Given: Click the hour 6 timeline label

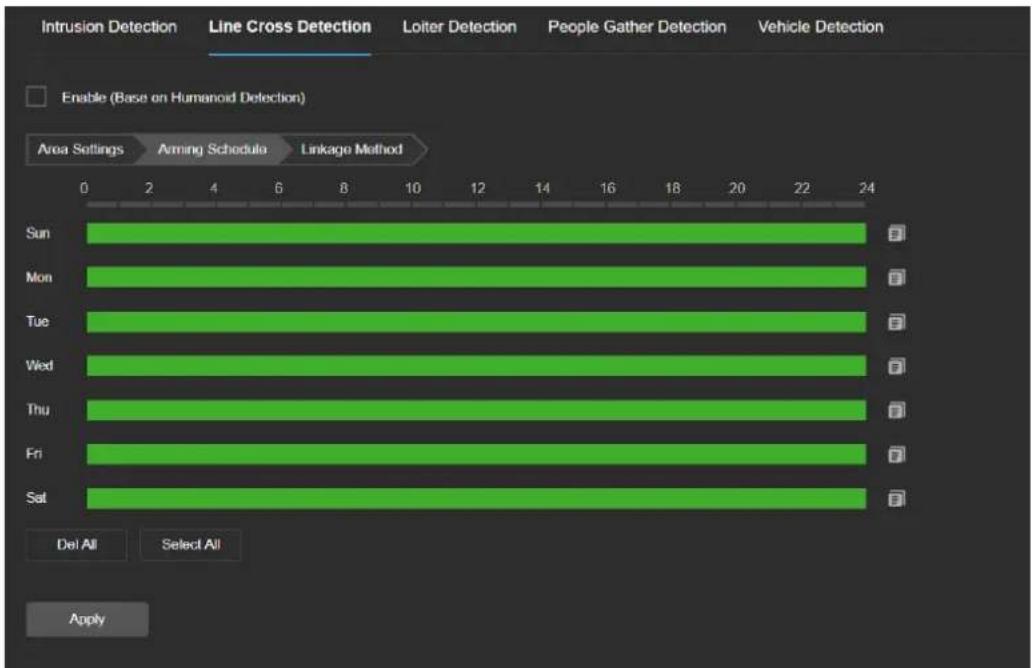Looking at the screenshot, I should click(278, 188).
